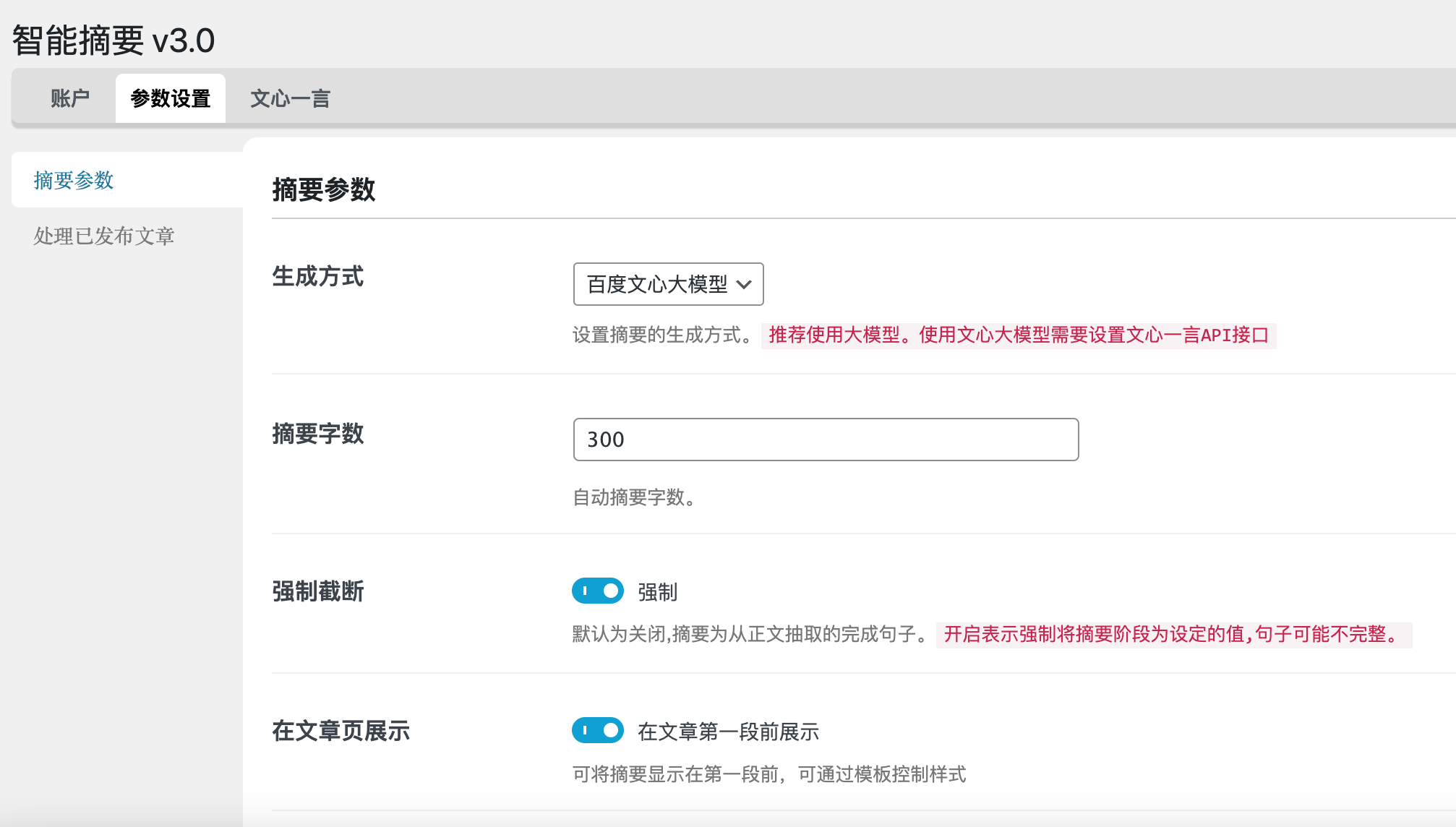Select the 参数设置 tab
The width and height of the screenshot is (1456, 827).
click(x=170, y=97)
